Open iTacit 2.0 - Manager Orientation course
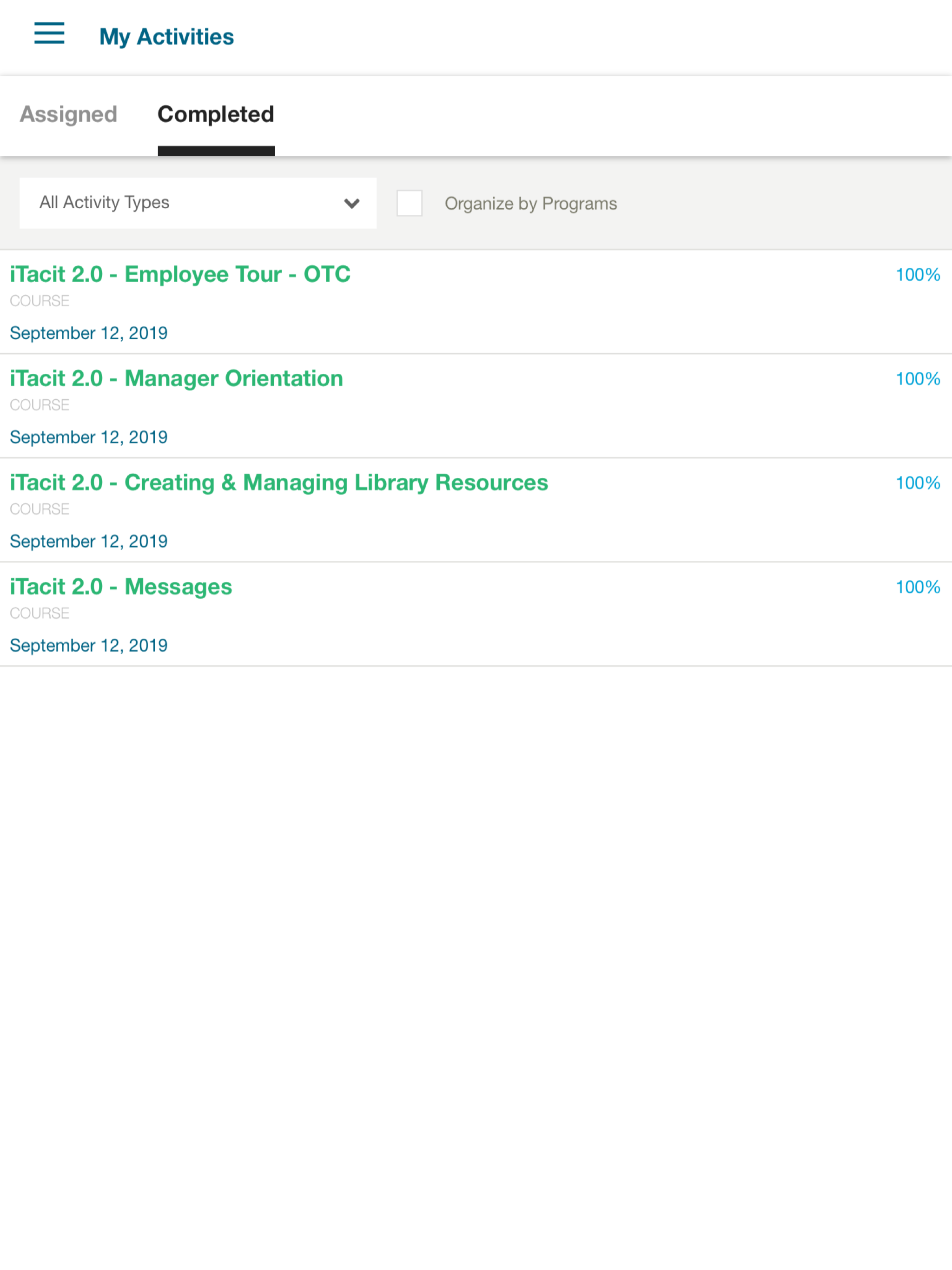 click(176, 379)
